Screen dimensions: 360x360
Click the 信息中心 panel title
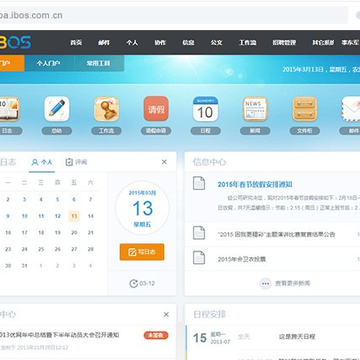[x=209, y=162]
